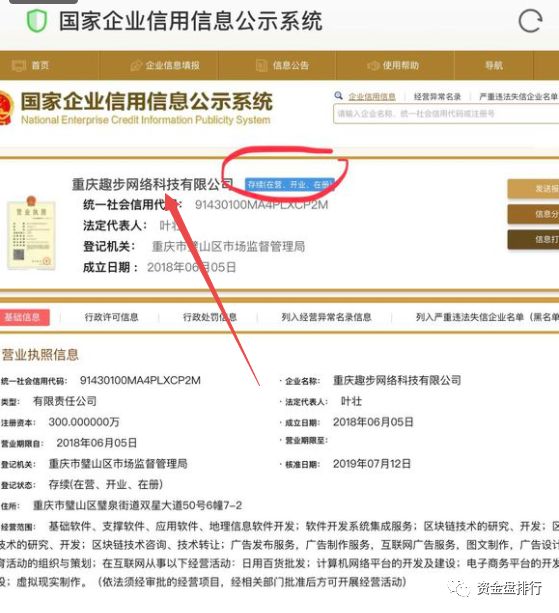Click the 登记状态 value 存续(在营、开业、在册)

pos(106,485)
